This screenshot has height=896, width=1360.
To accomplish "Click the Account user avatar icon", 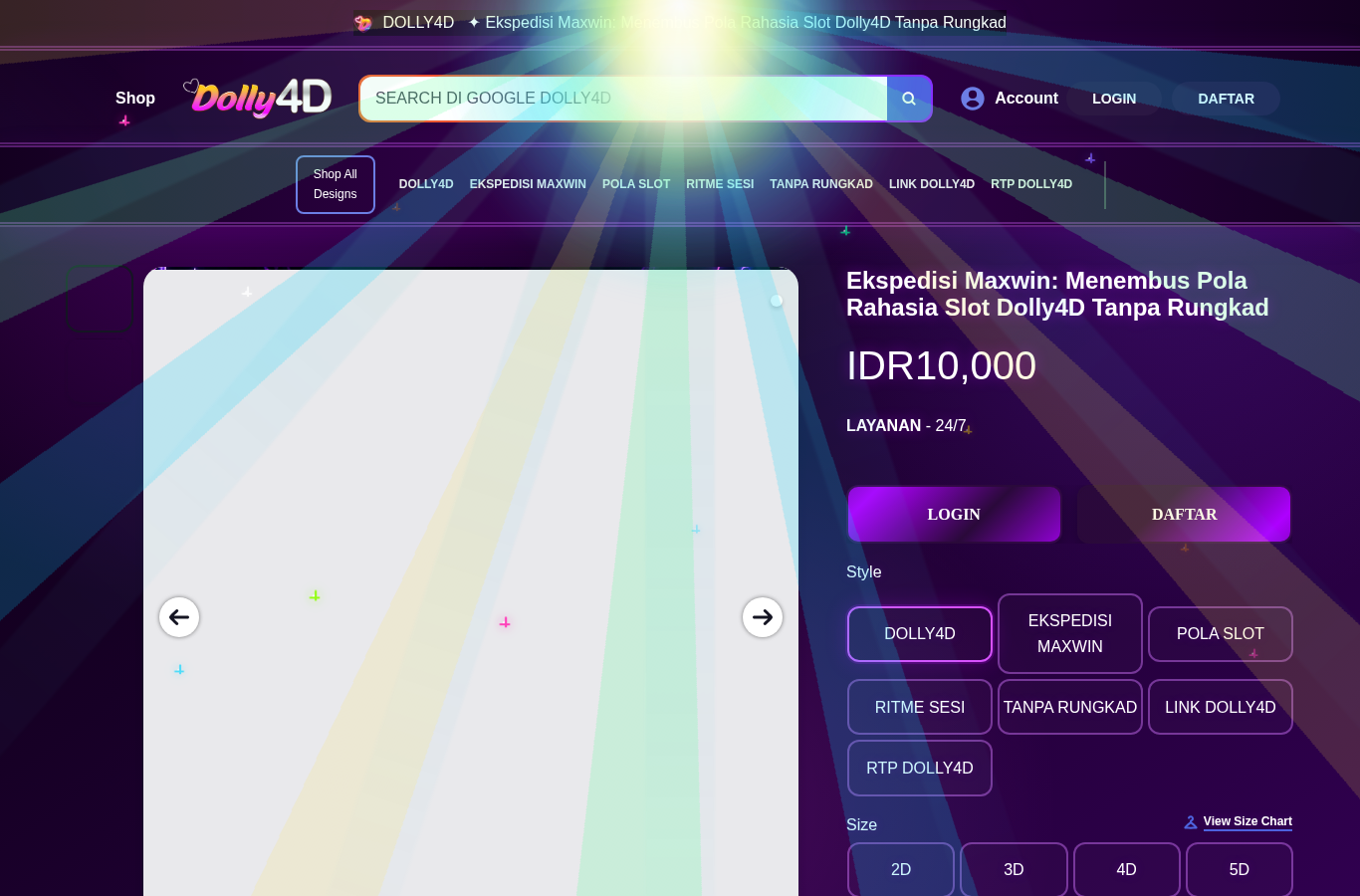I will click(x=973, y=99).
